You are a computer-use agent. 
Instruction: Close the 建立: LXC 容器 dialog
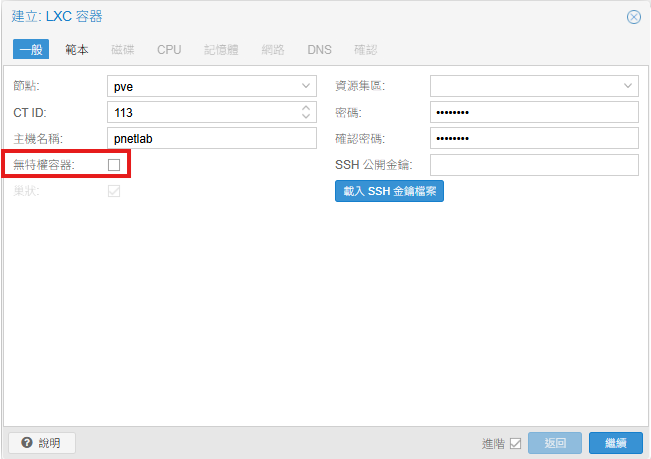[633, 17]
